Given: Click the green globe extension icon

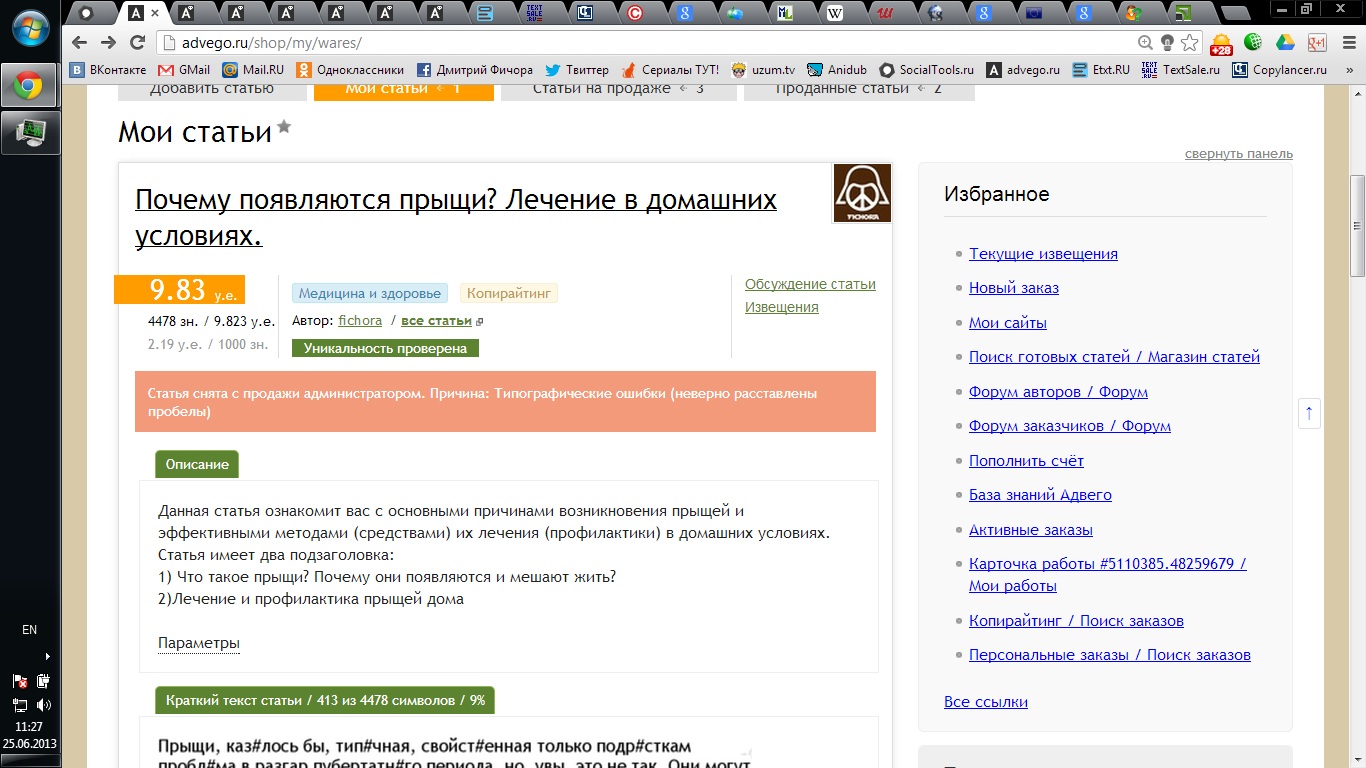Looking at the screenshot, I should (x=1253, y=43).
